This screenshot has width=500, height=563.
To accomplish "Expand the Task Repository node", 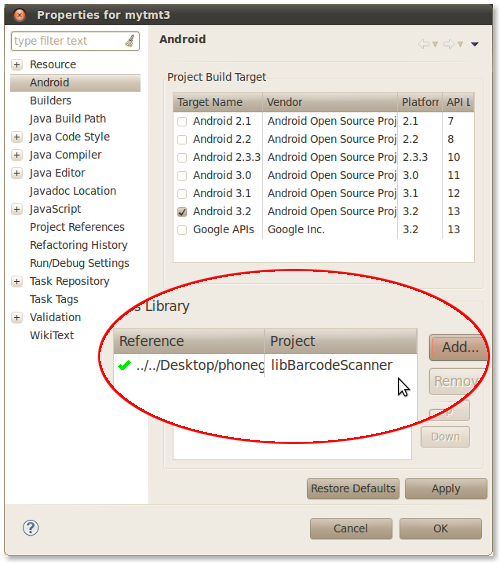I will click(x=17, y=282).
